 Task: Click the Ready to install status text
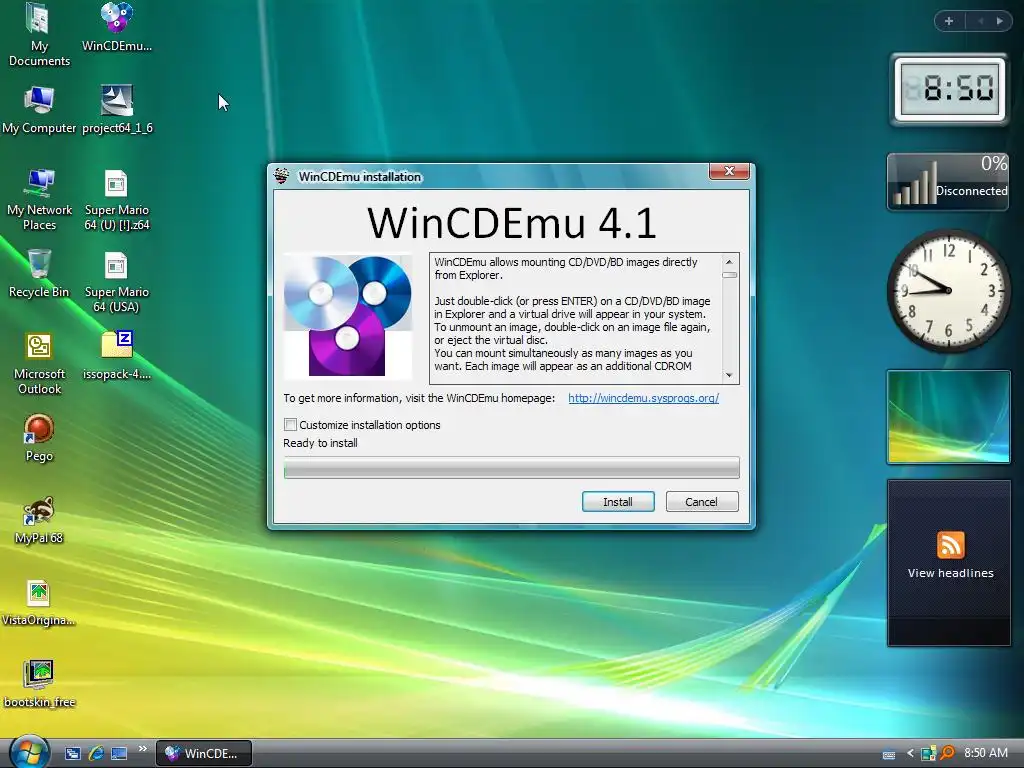point(320,443)
